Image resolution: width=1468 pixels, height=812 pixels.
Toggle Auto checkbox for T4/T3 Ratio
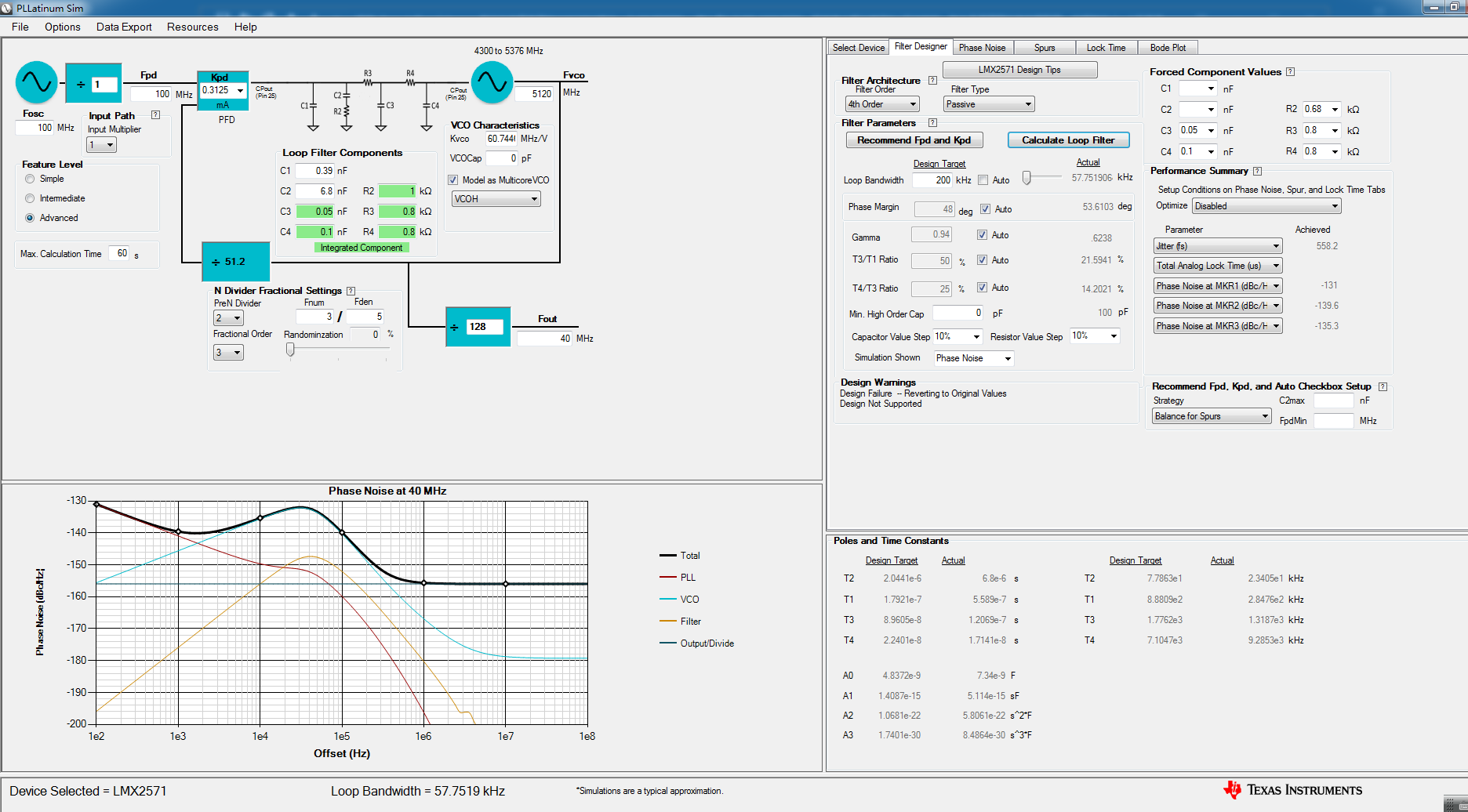coord(982,288)
